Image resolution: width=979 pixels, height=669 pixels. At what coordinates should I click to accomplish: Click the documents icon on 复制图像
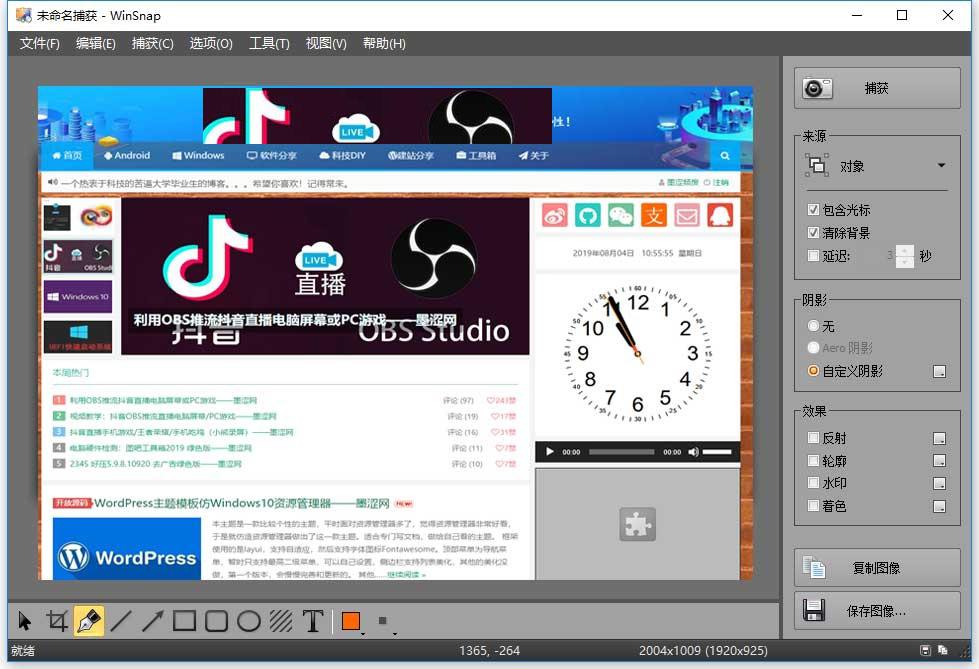pos(814,567)
